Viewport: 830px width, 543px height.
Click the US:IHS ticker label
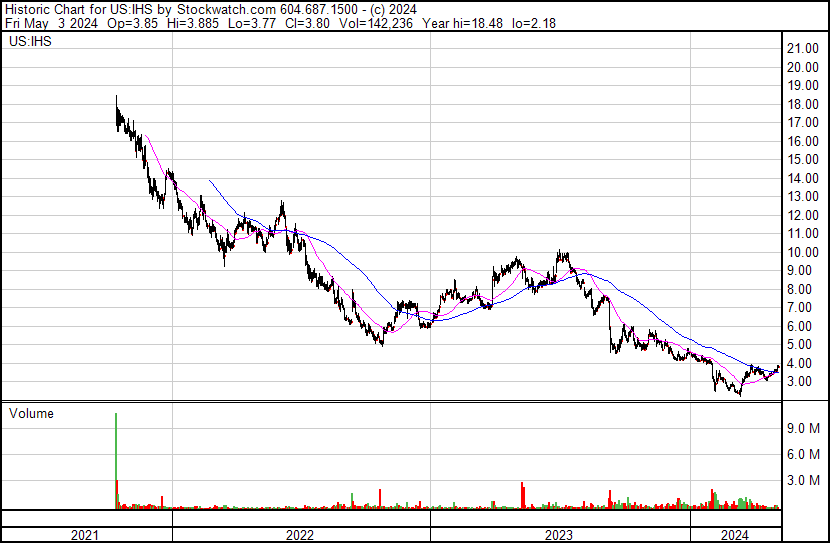30,41
